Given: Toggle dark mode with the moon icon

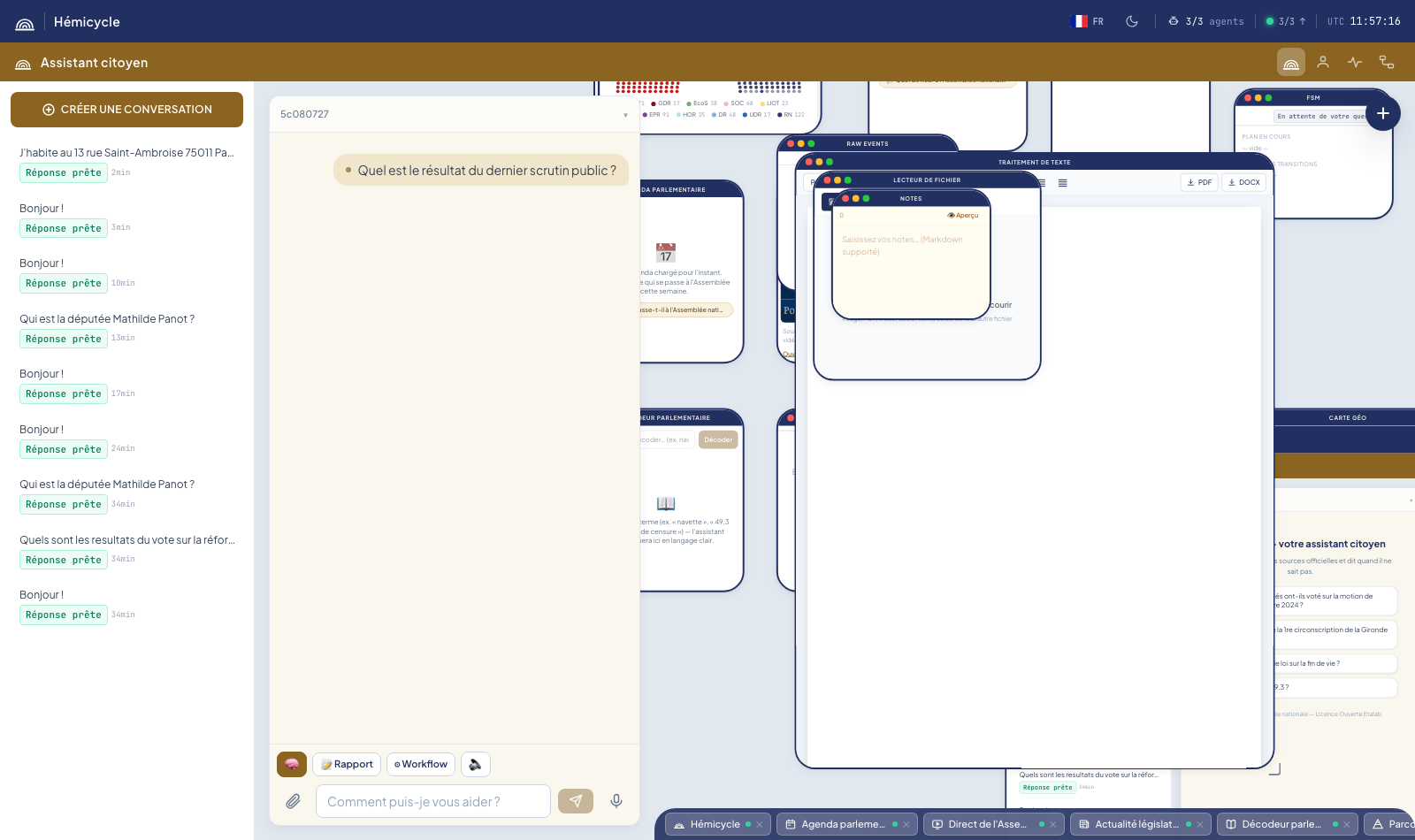Looking at the screenshot, I should [1132, 21].
